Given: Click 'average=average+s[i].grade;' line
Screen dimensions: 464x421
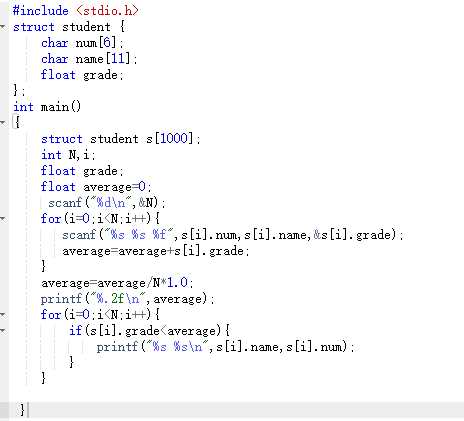Looking at the screenshot, I should pos(156,251).
